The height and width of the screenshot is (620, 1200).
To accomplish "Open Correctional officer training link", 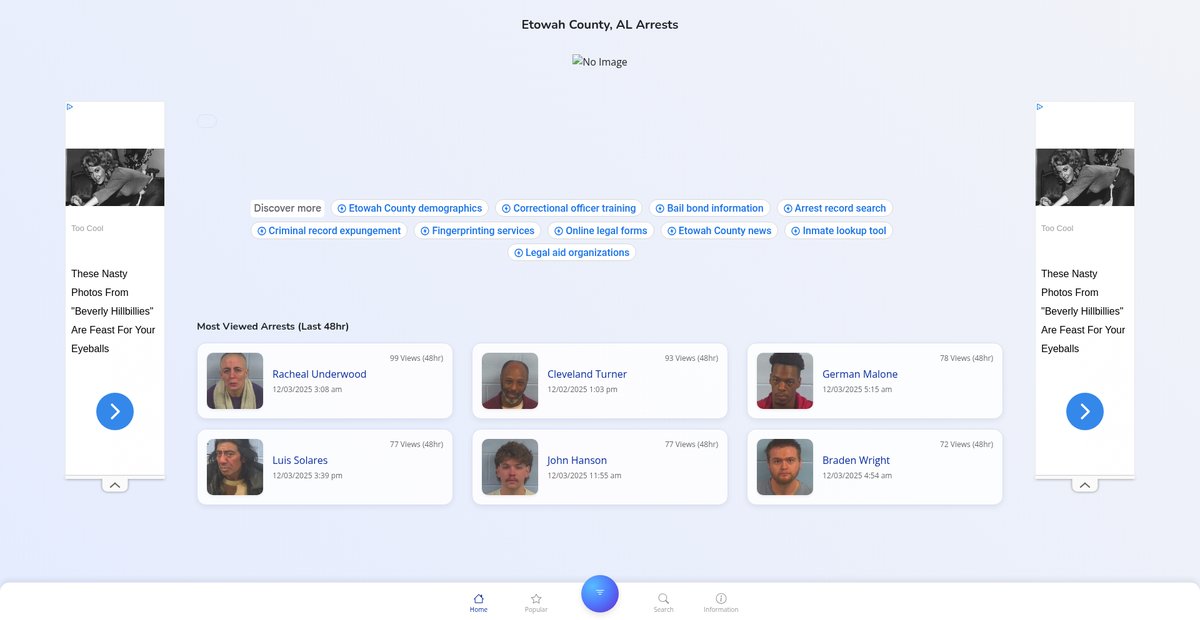I will (569, 208).
